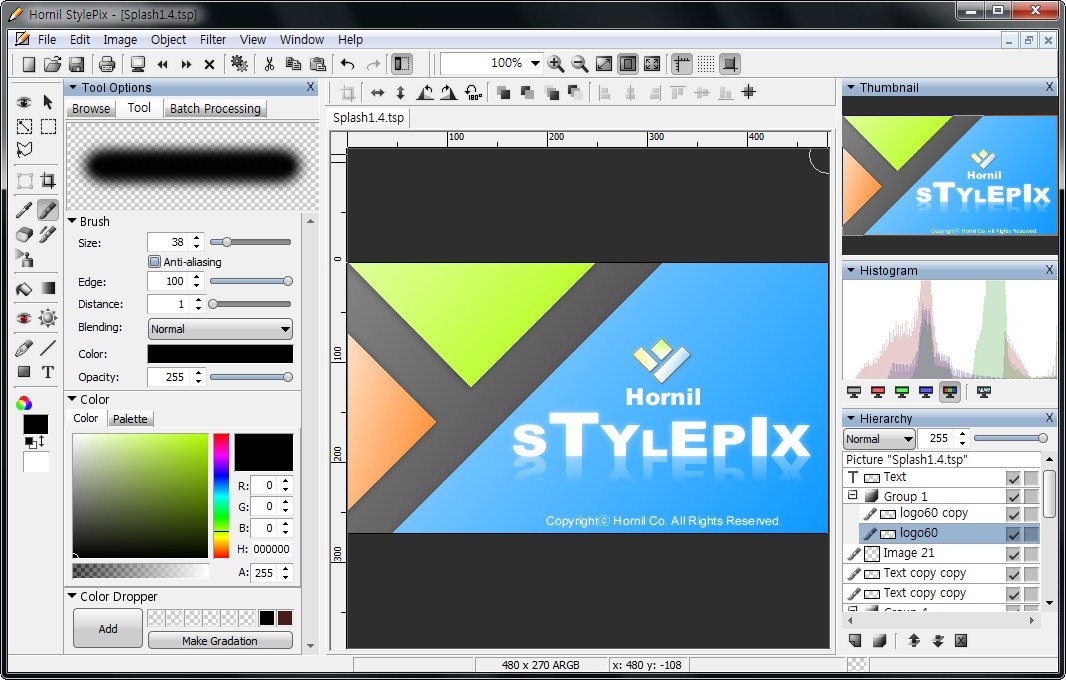Collapse the Color Dropper section
This screenshot has width=1066, height=680.
72,596
